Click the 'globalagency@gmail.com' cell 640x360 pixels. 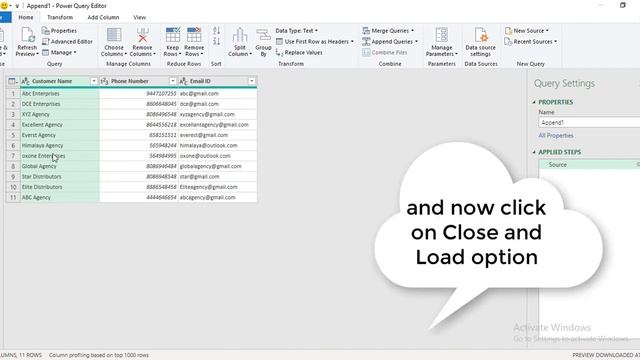click(x=218, y=166)
